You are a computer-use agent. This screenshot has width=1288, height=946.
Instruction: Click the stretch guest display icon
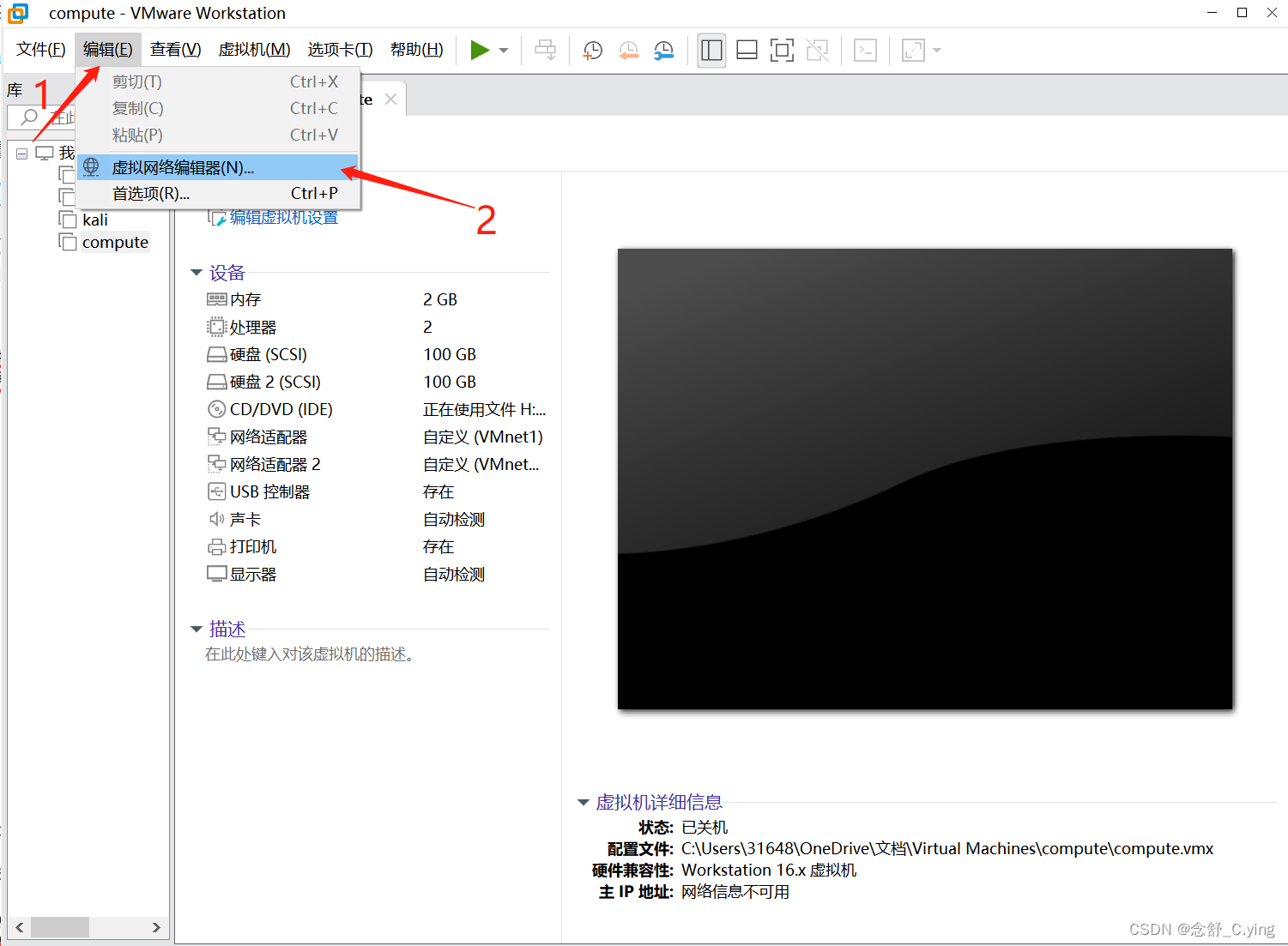pyautogui.click(x=913, y=51)
